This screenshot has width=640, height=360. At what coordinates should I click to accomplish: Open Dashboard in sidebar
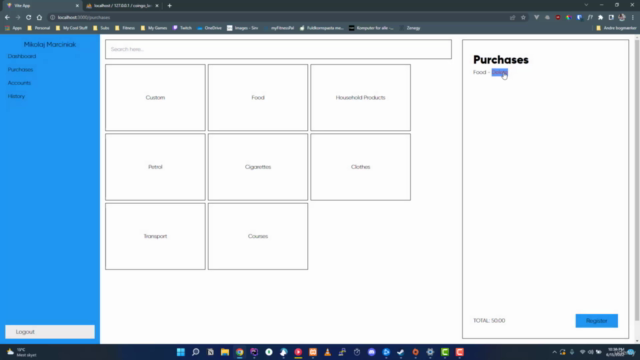click(x=22, y=56)
